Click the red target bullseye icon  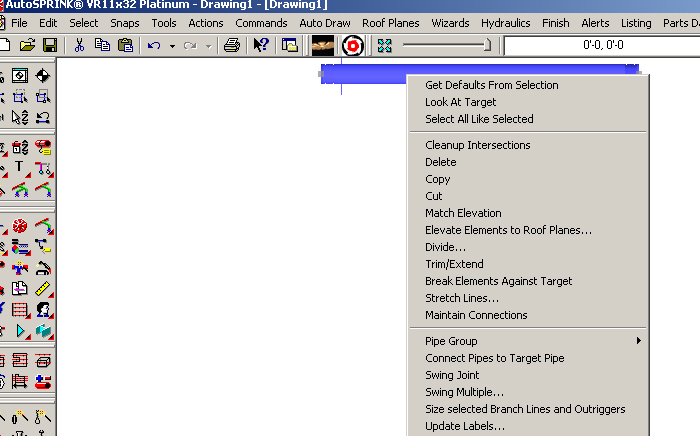[x=352, y=45]
